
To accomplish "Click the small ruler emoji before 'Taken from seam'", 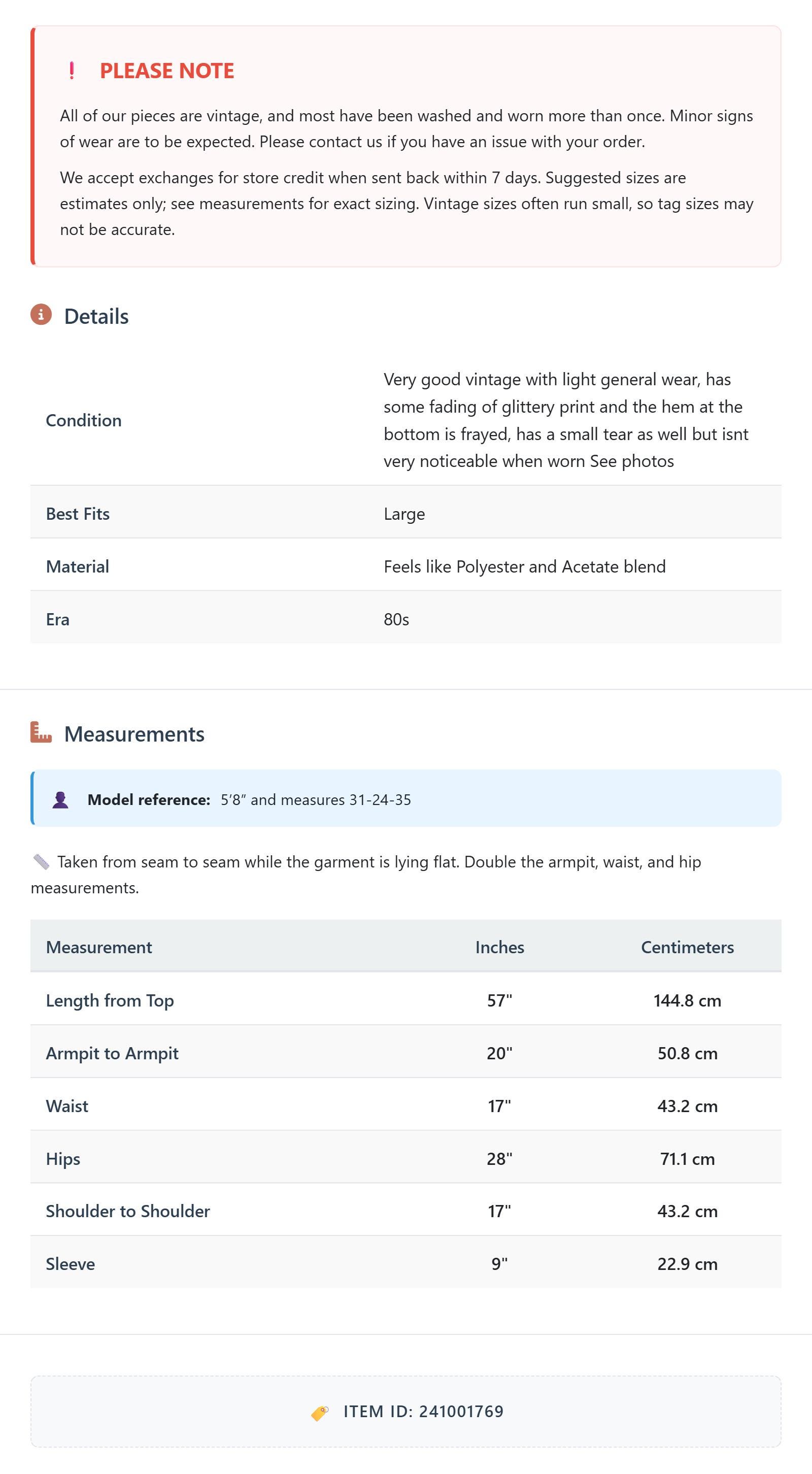I will [x=41, y=862].
